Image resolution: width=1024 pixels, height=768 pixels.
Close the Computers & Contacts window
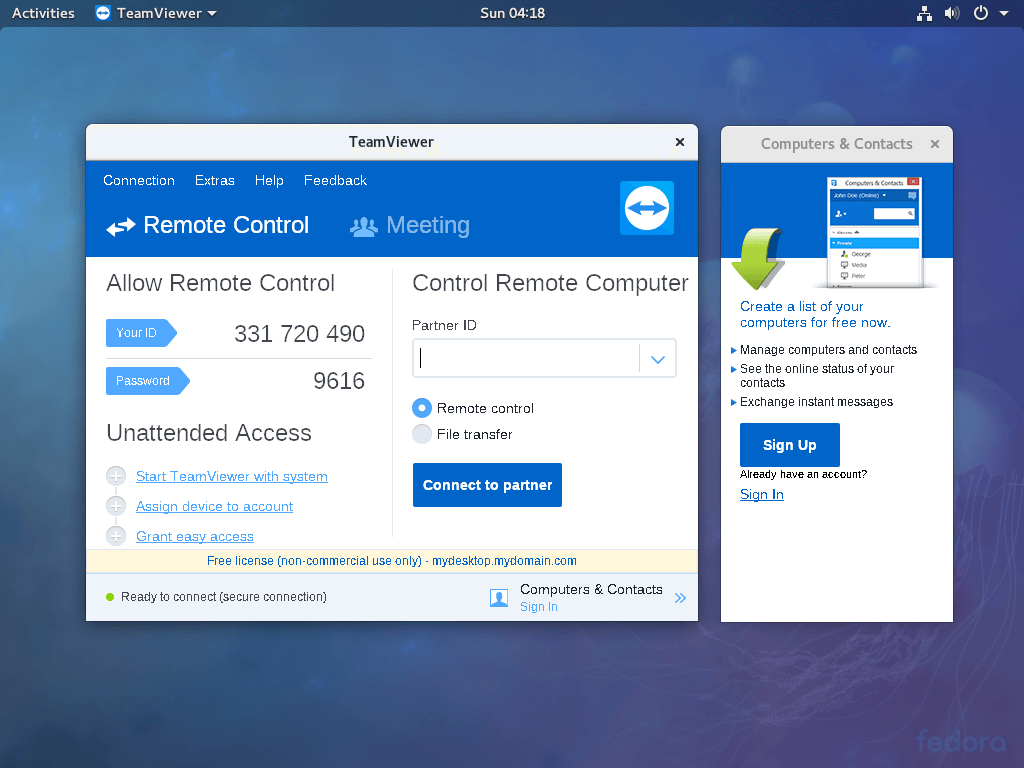[935, 144]
